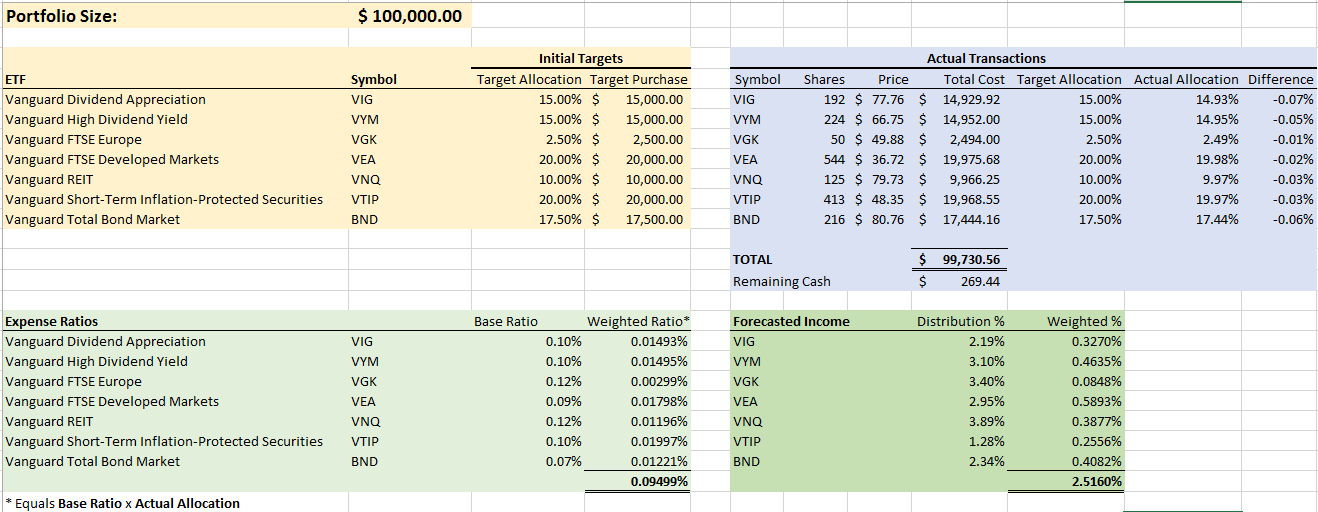Click the BND price 80.76 cell
Image resolution: width=1318 pixels, height=512 pixels.
pyautogui.click(x=881, y=219)
